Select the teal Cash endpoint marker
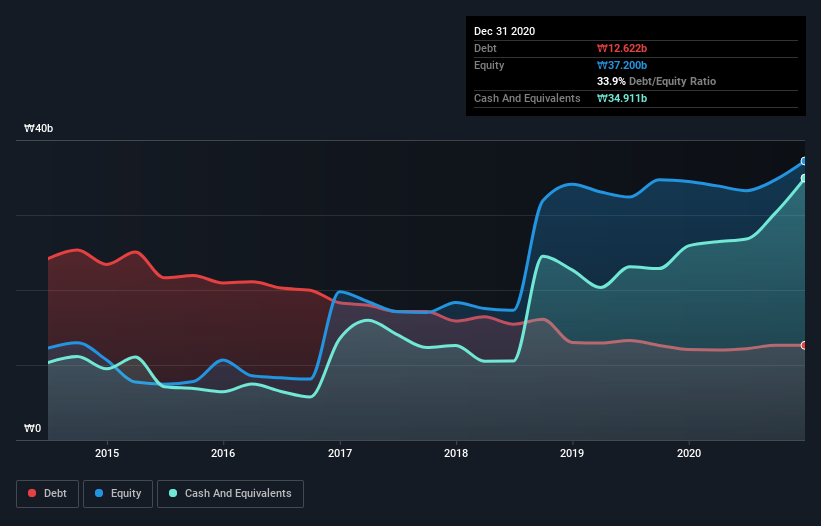Screen dimensions: 821x526 point(804,178)
